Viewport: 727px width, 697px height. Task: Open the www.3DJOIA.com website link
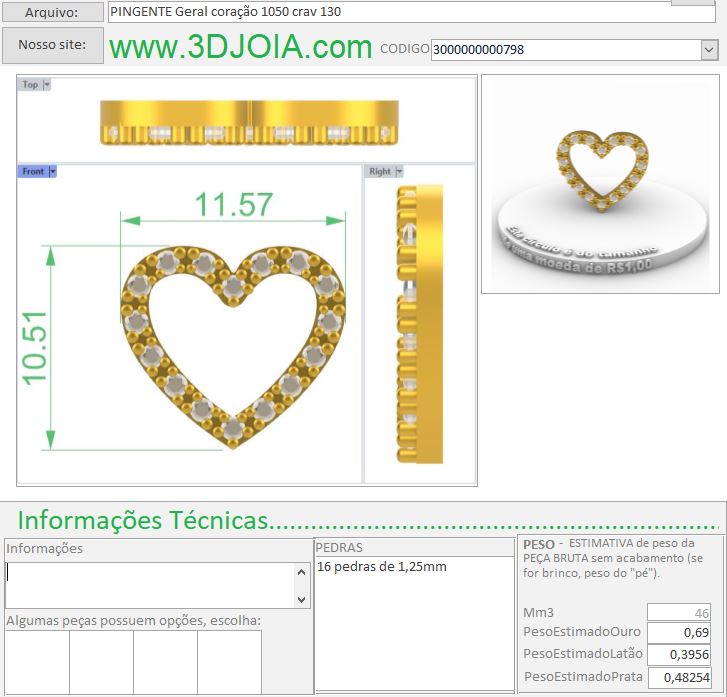point(240,47)
